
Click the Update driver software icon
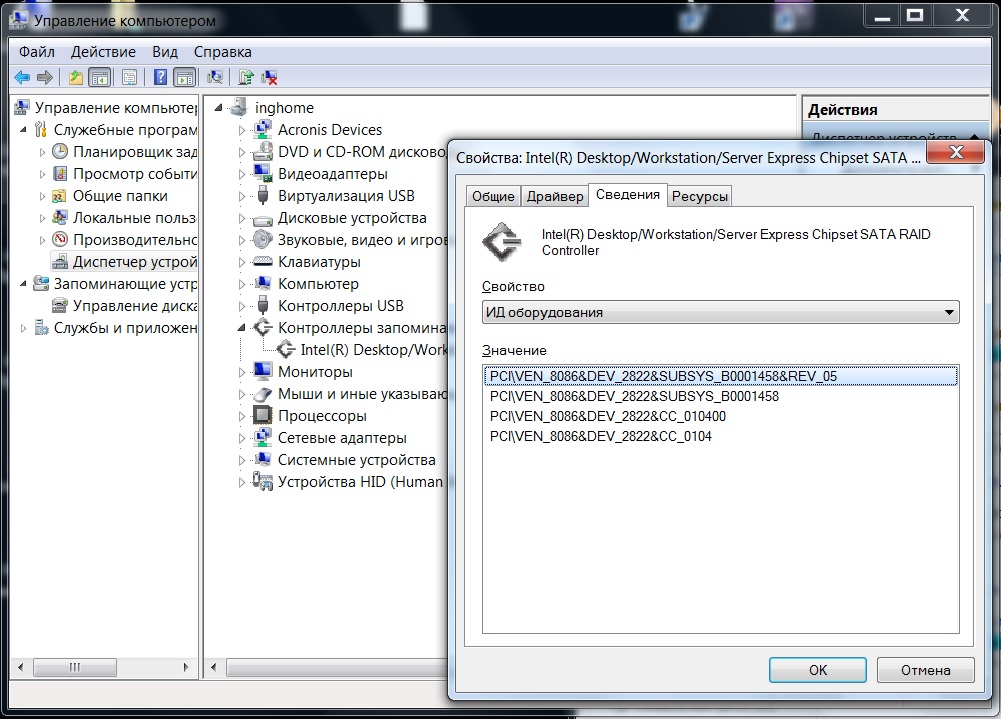click(x=246, y=78)
